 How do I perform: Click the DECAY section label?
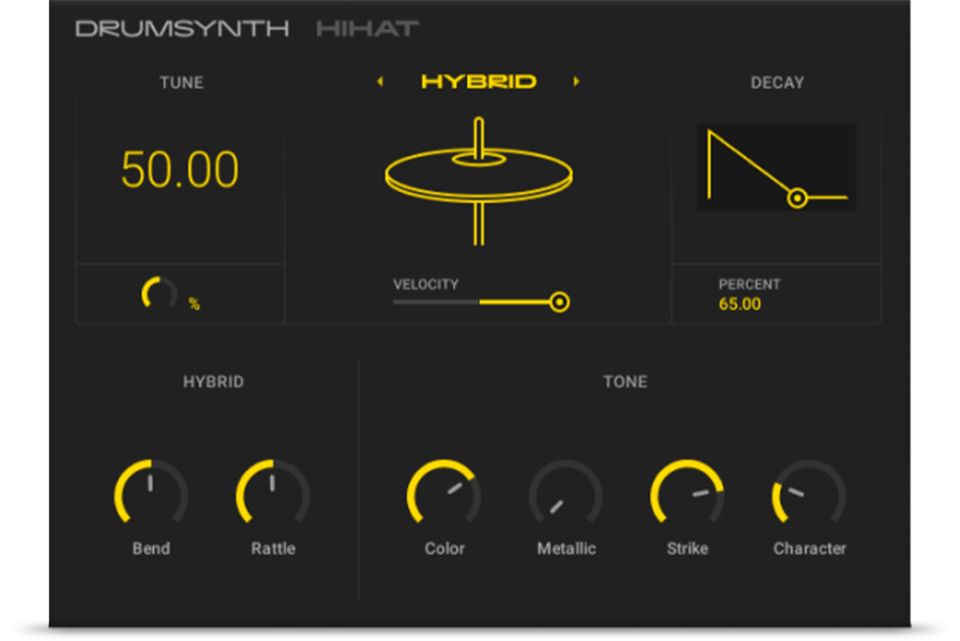coord(777,83)
